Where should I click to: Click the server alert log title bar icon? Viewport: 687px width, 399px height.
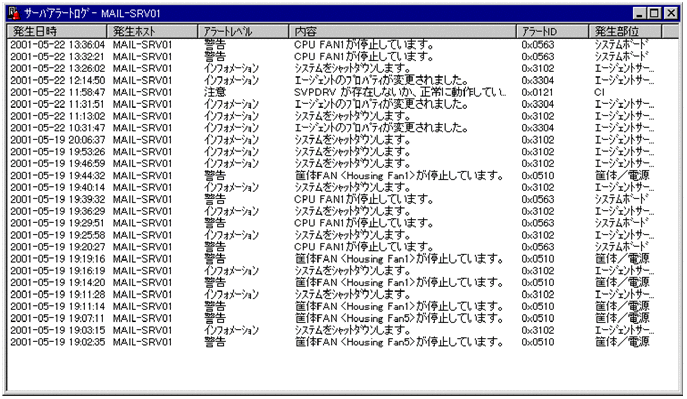(x=14, y=13)
